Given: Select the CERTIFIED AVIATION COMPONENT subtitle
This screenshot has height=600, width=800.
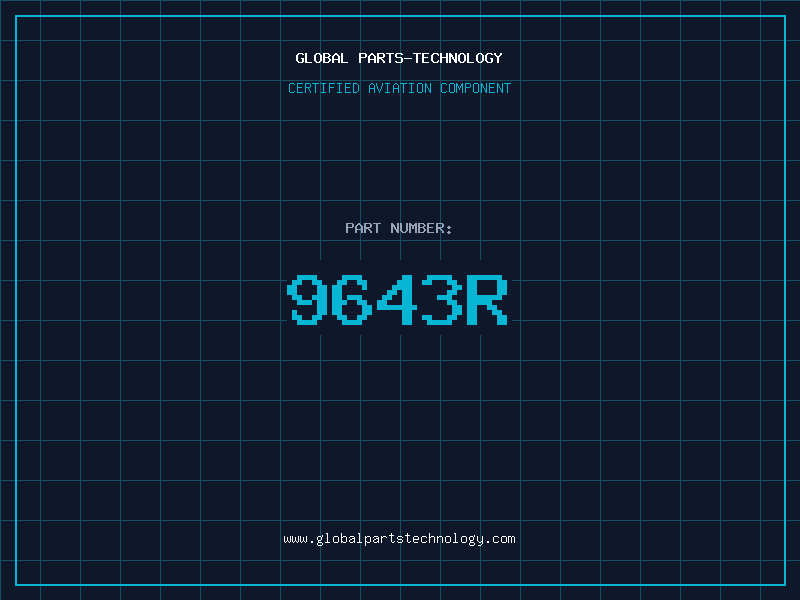Looking at the screenshot, I should click(x=399, y=89).
